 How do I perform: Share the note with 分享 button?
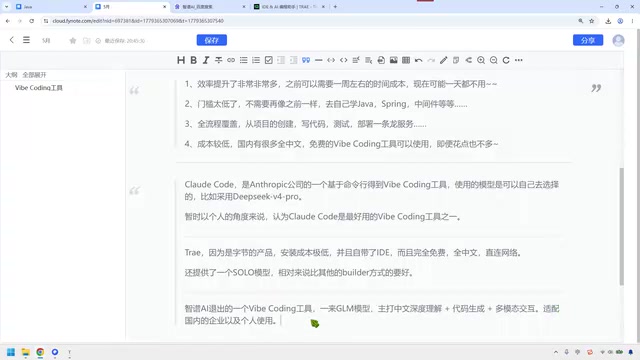[x=588, y=40]
